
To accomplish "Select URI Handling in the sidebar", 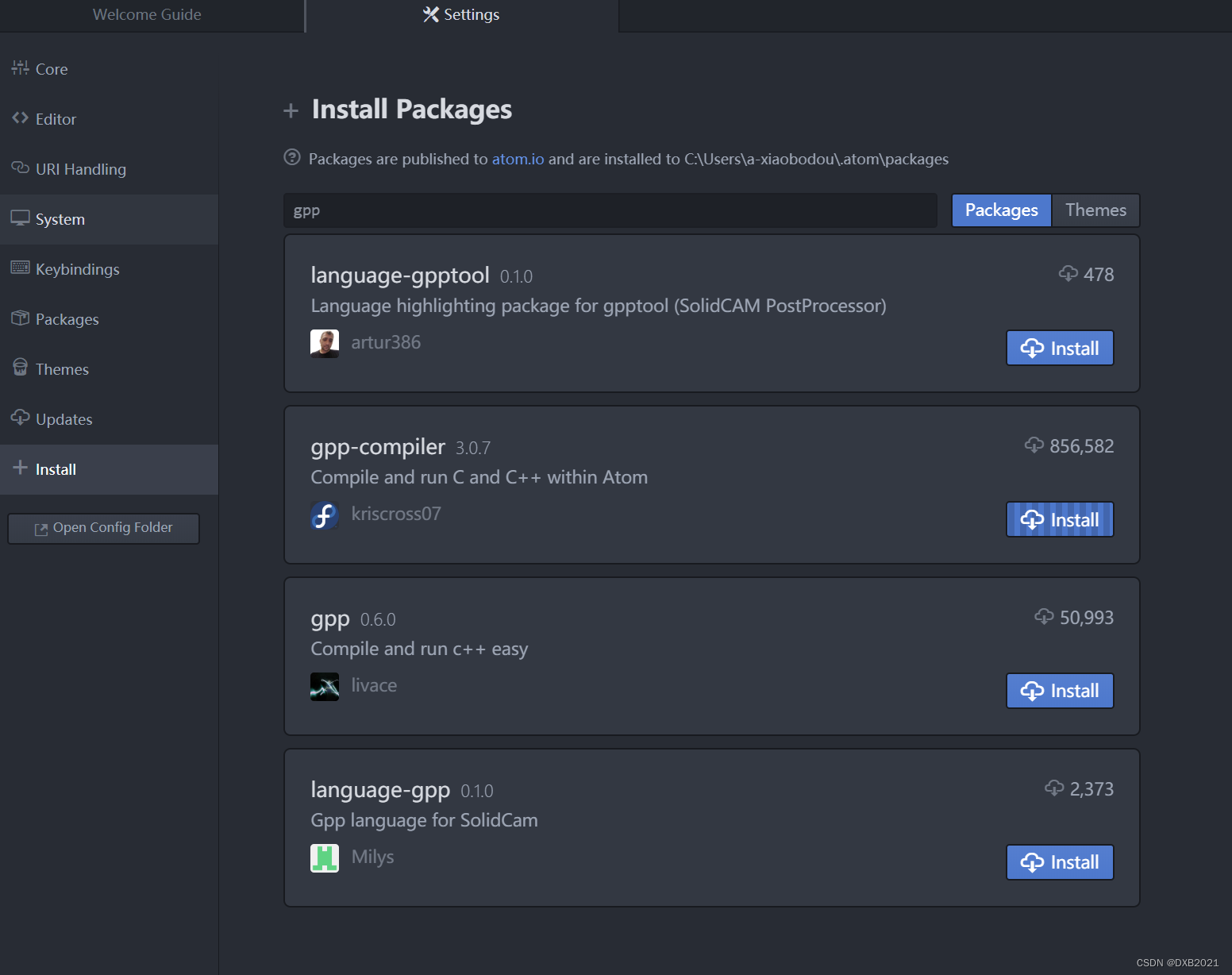I will (109, 169).
